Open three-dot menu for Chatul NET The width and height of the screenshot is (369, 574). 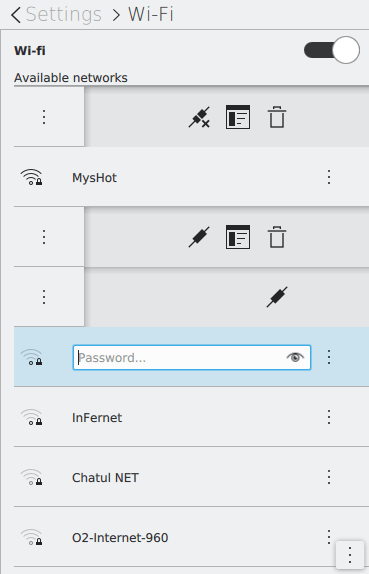[x=329, y=477]
